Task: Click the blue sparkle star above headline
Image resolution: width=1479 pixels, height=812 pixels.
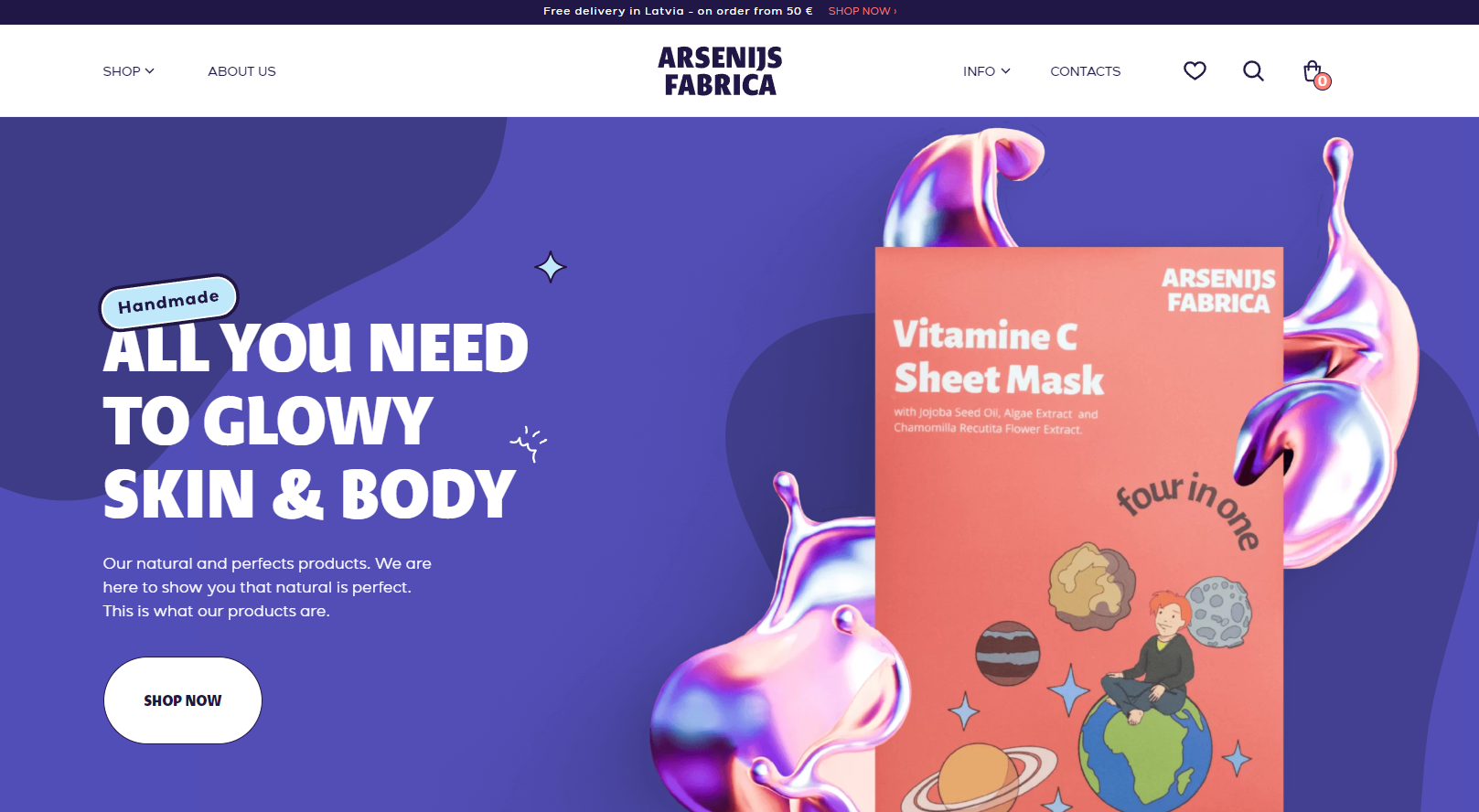Action: [551, 267]
